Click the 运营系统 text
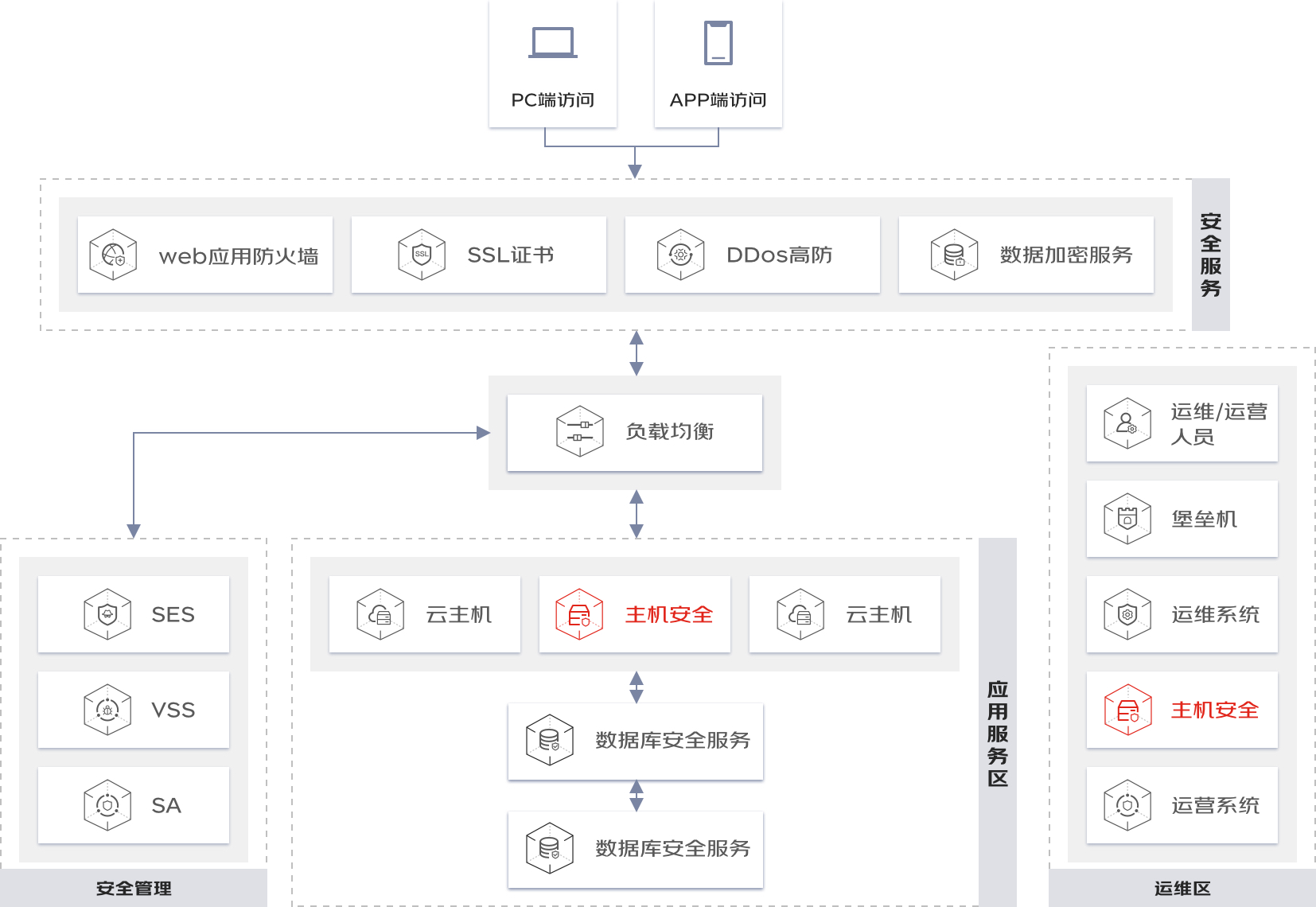 (1216, 806)
